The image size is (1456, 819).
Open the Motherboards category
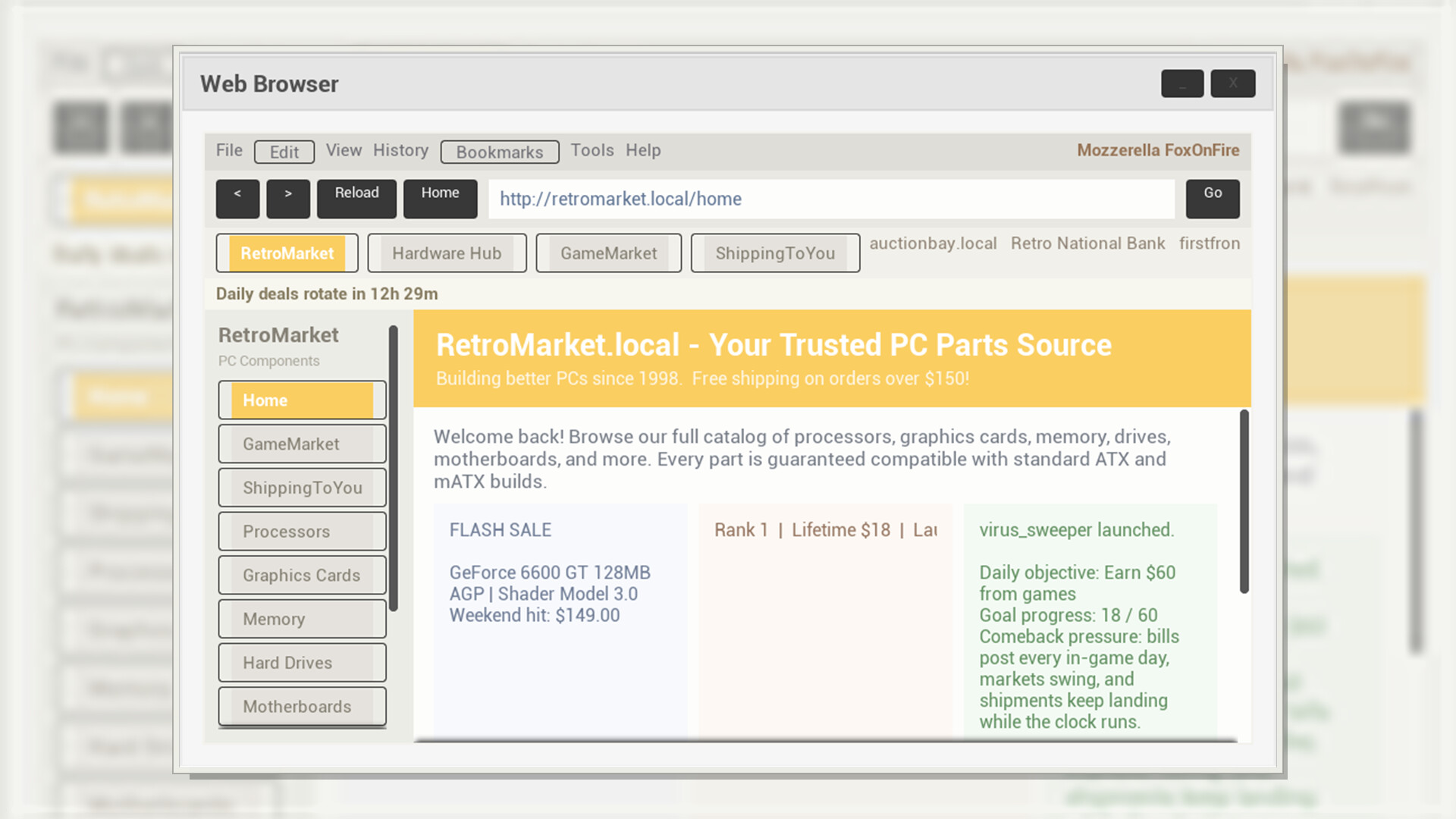click(302, 707)
